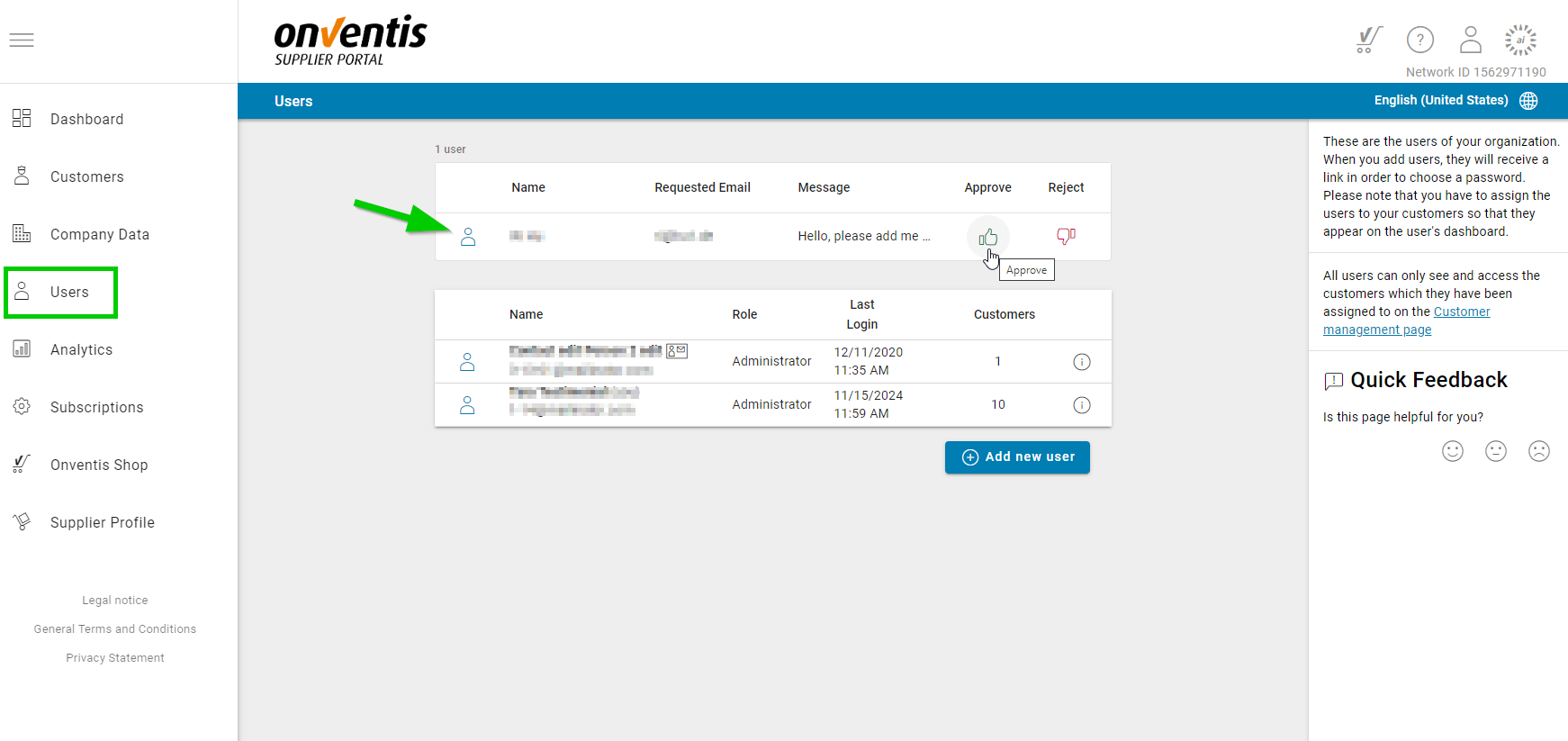Change language English (United States)

1440,100
